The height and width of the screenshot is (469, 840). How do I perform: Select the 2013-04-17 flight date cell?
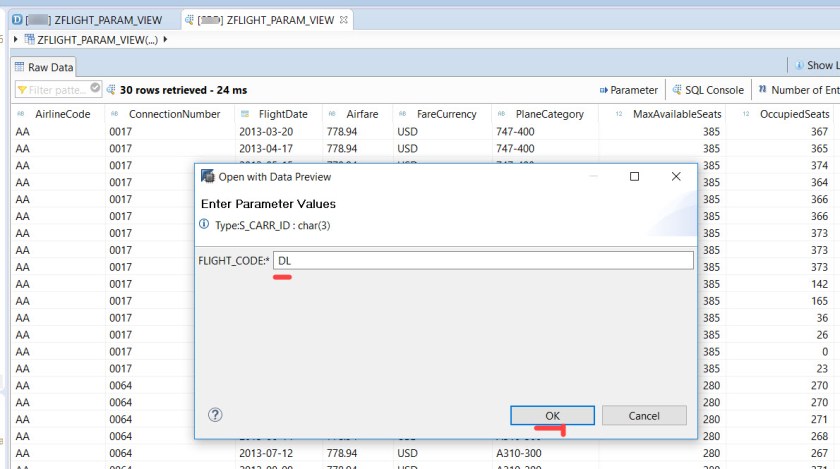click(x=266, y=148)
